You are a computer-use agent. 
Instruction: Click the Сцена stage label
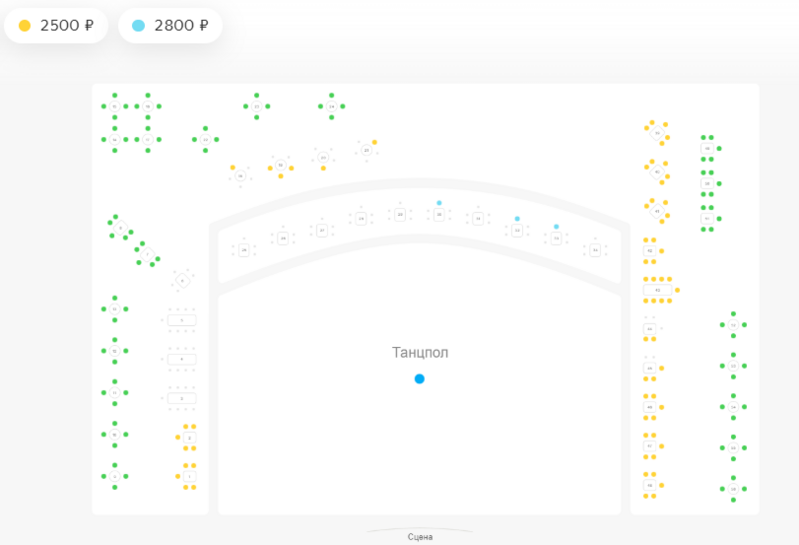tap(420, 537)
